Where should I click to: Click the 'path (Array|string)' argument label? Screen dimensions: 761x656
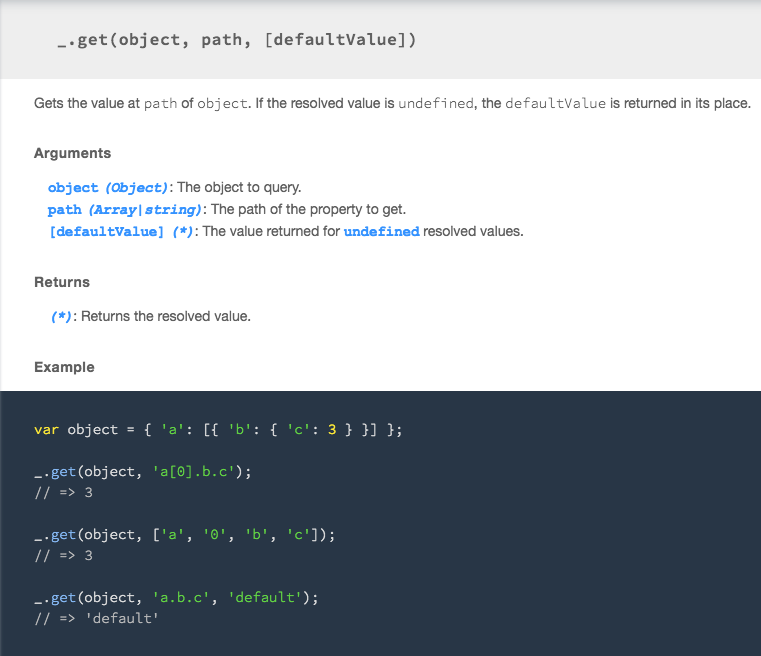(x=124, y=210)
